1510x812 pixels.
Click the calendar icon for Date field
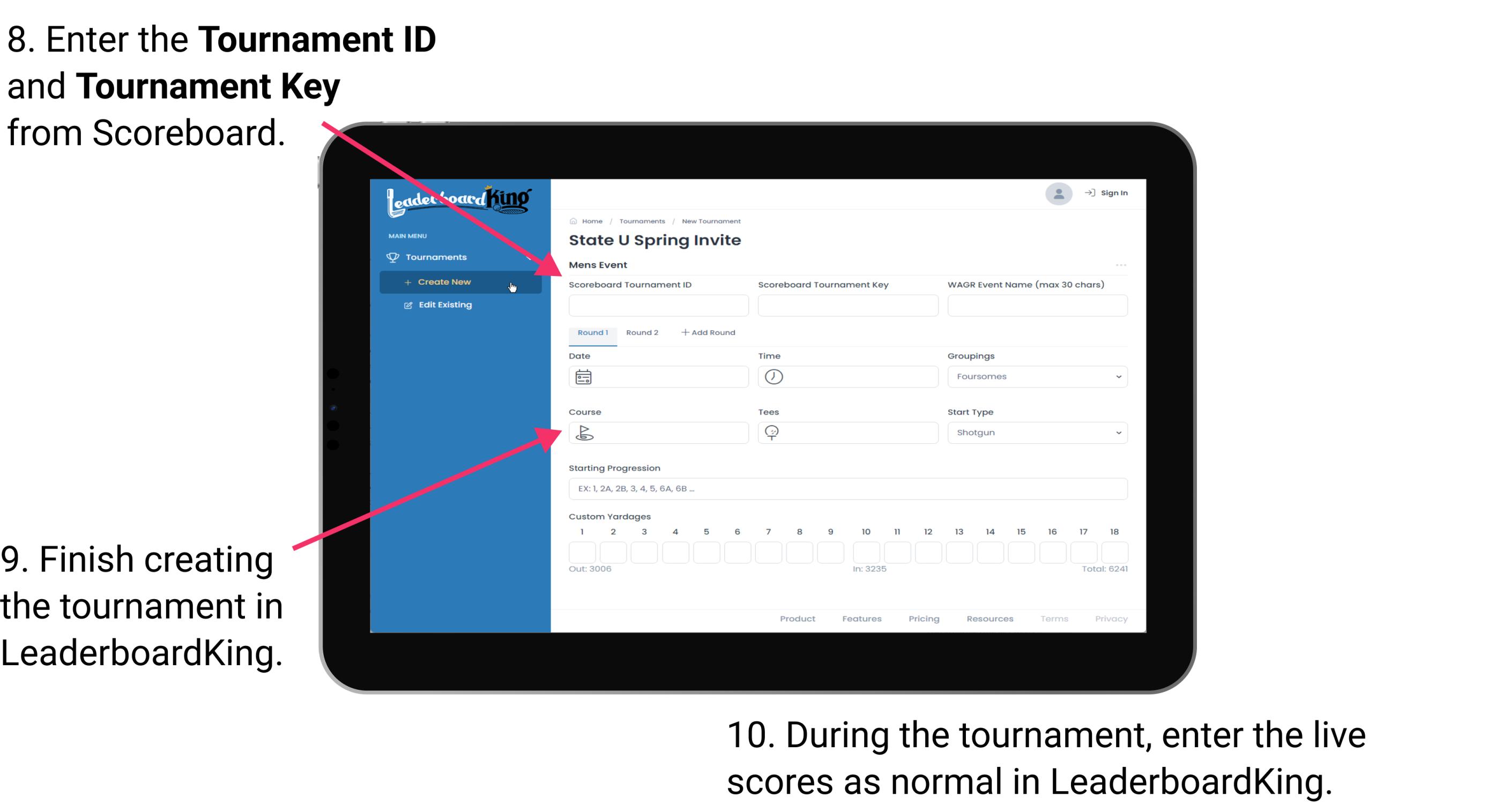coord(583,376)
